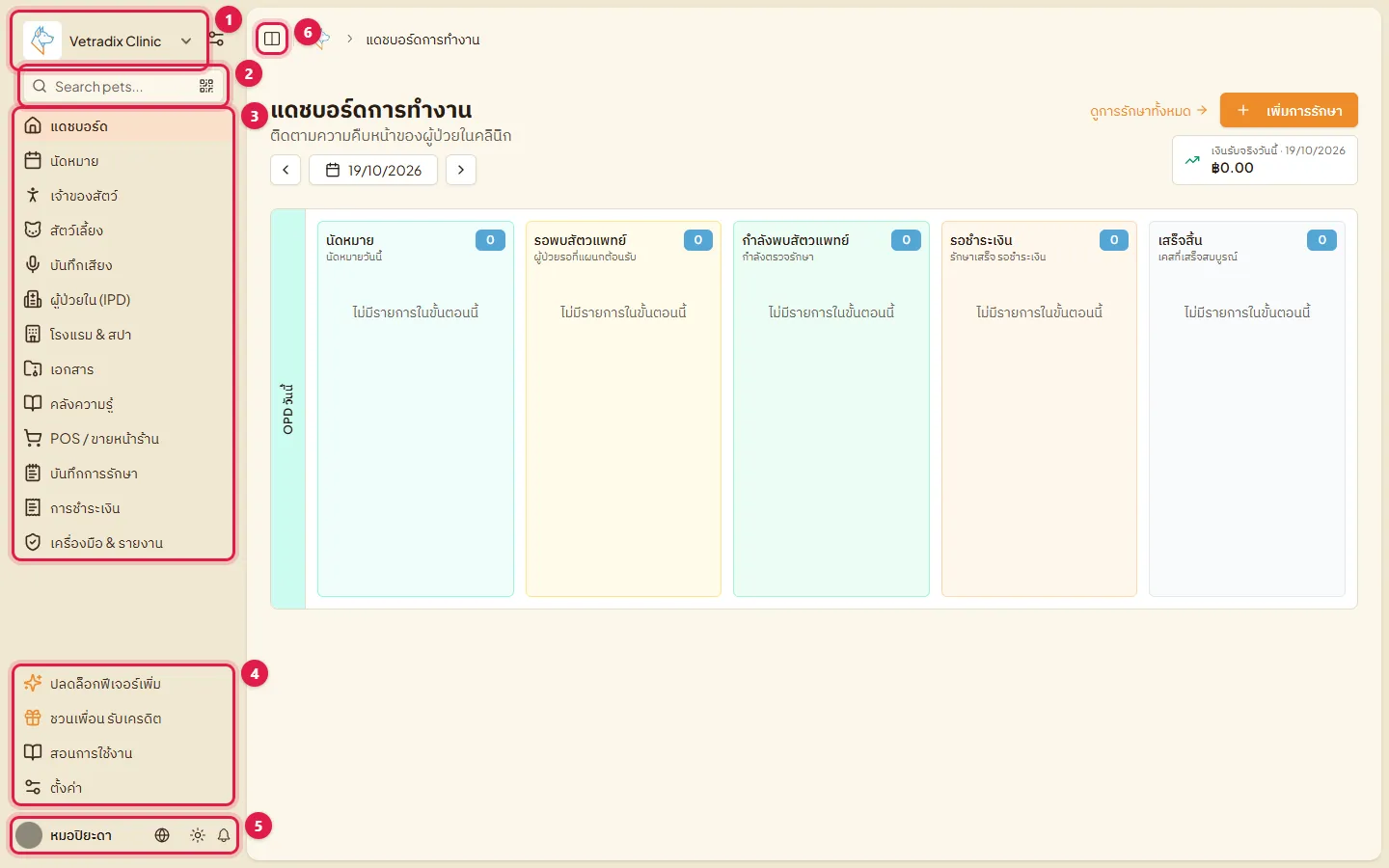1389x868 pixels.
Task: Click the หมอปิยะดา user profile
Action: click(x=65, y=835)
